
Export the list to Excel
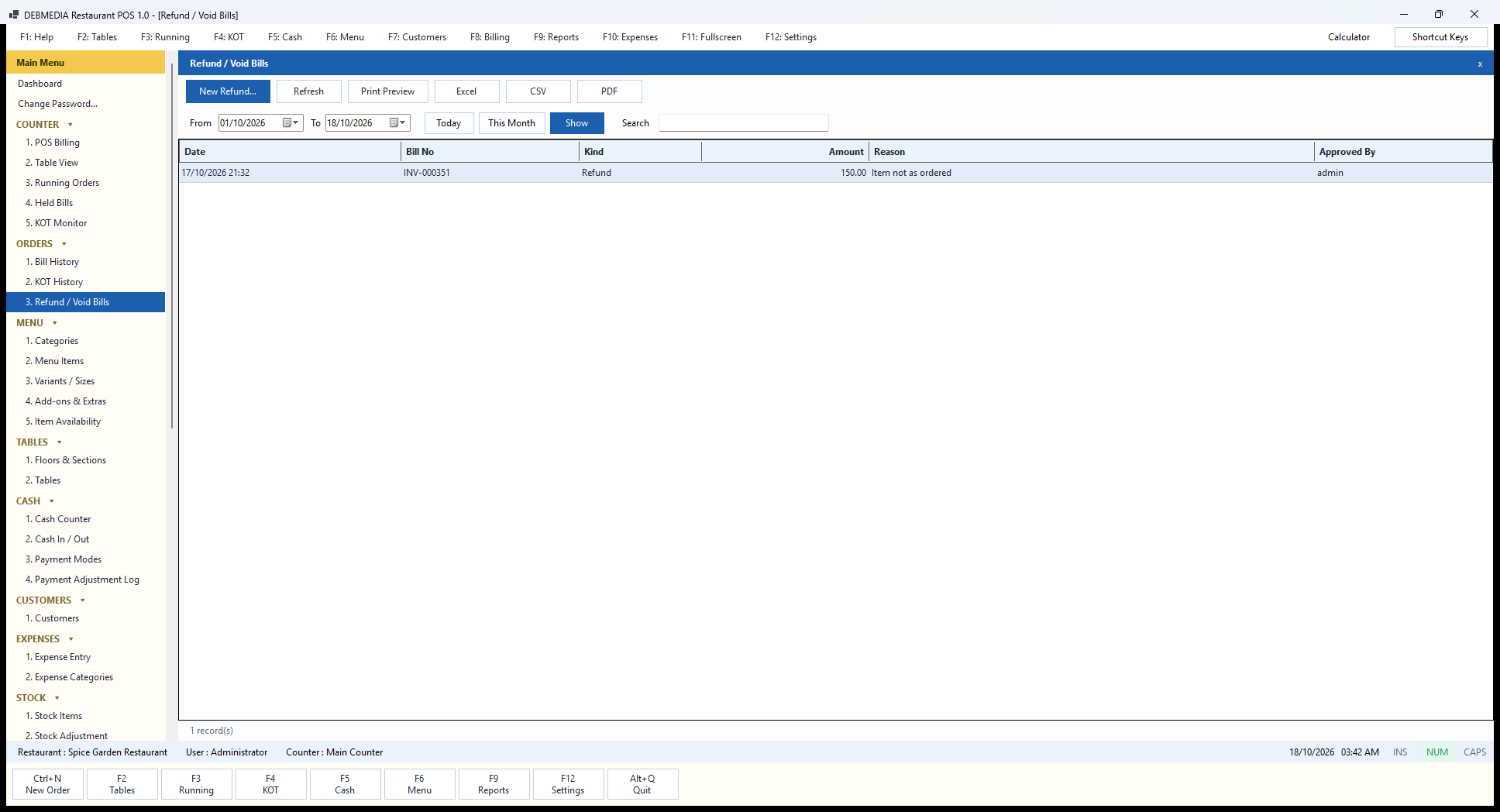point(466,91)
